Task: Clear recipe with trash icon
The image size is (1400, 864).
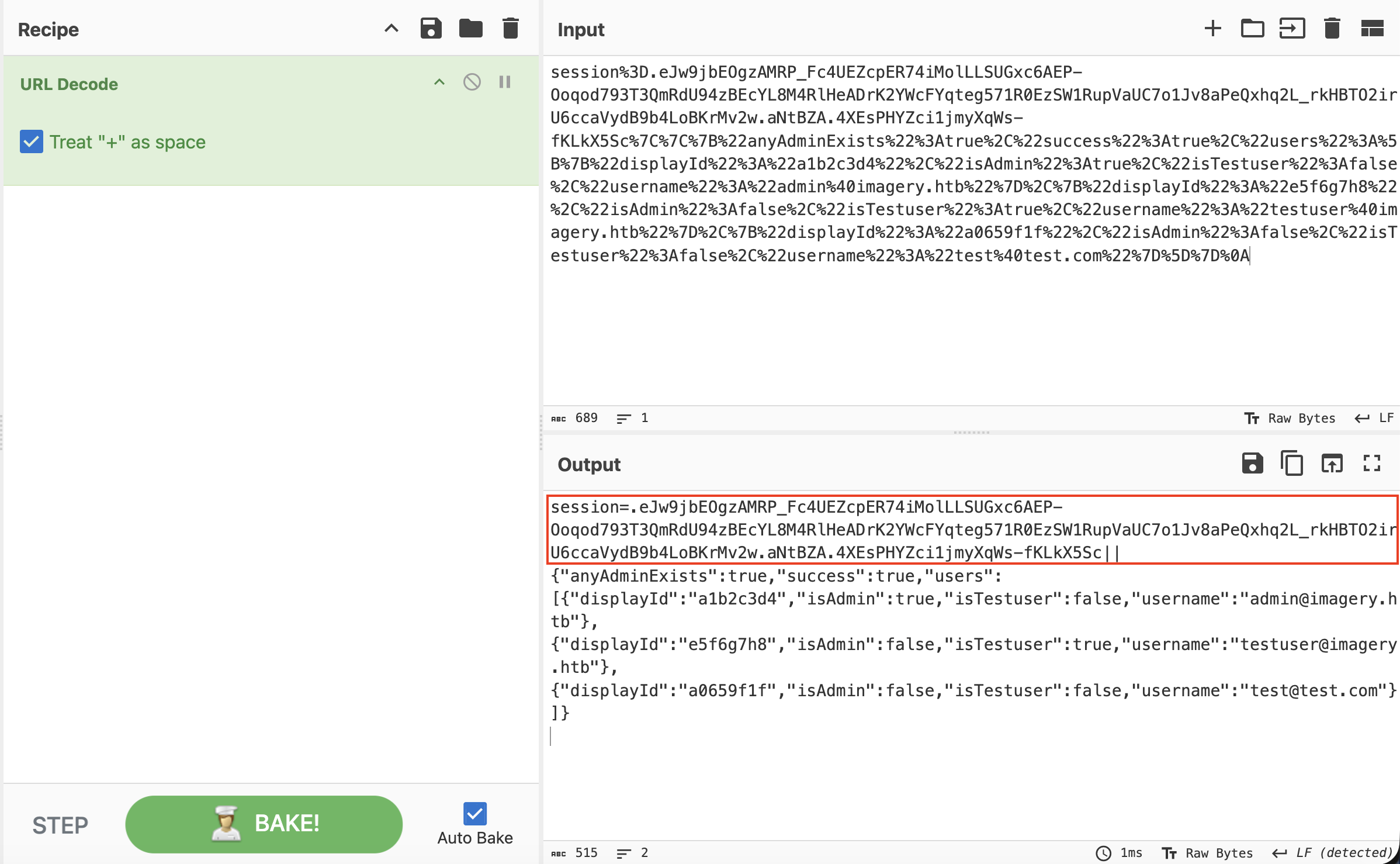Action: (x=510, y=28)
